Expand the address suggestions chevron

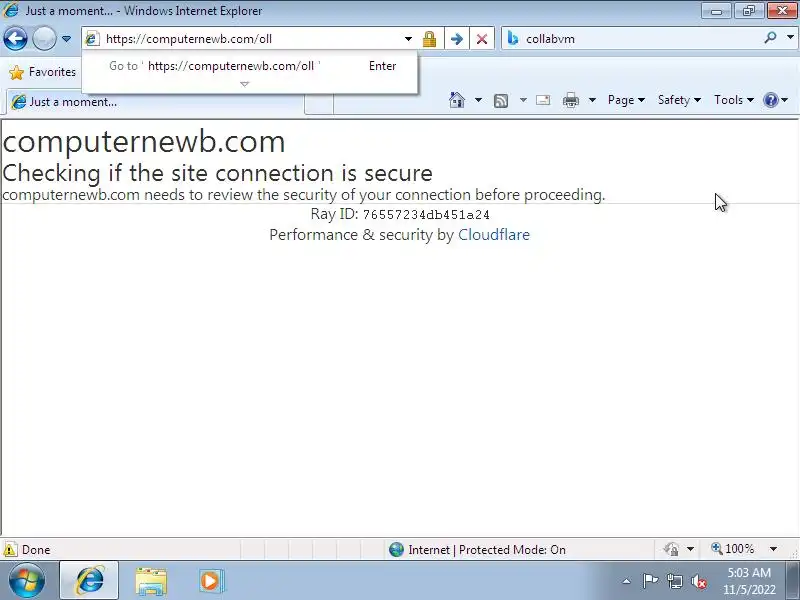(x=244, y=84)
